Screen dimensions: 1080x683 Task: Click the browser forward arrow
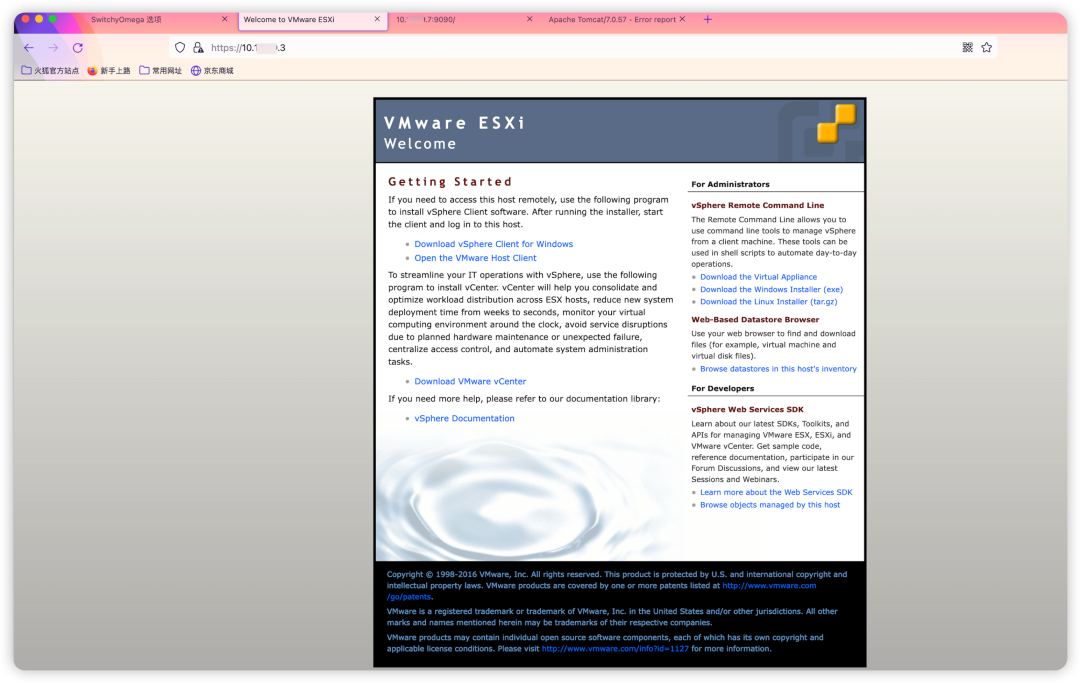[x=53, y=48]
